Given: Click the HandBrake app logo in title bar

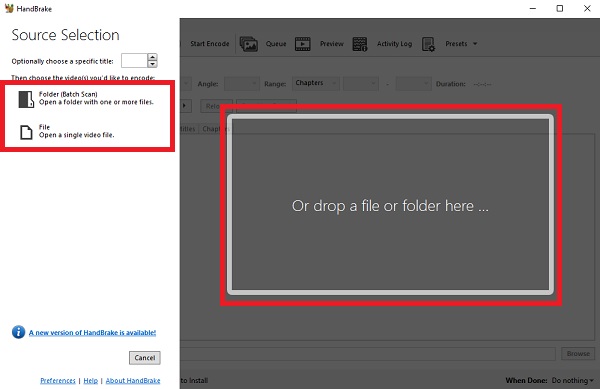Looking at the screenshot, I should [9, 8].
